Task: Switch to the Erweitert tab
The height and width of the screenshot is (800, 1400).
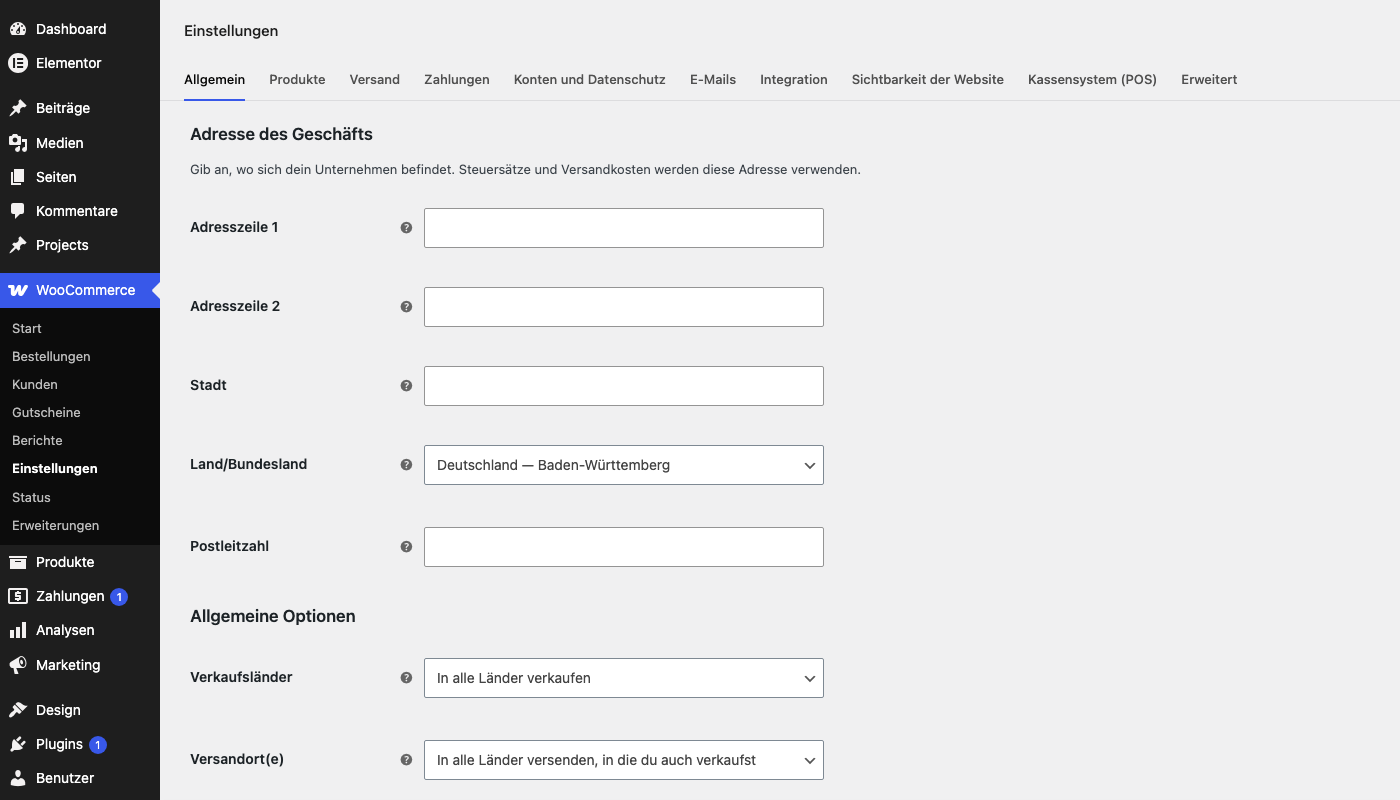Action: (x=1209, y=80)
